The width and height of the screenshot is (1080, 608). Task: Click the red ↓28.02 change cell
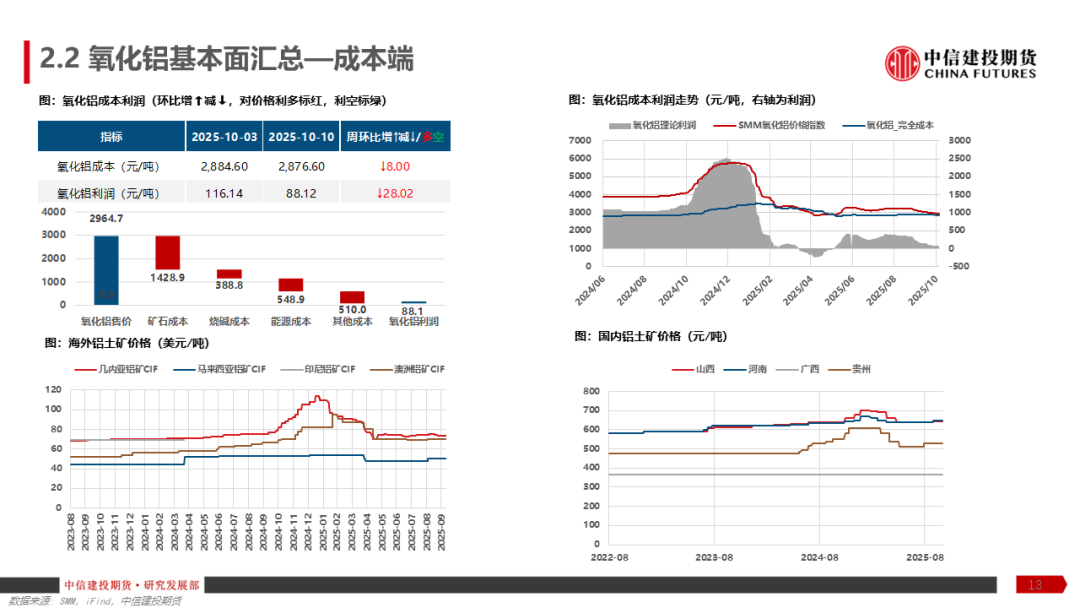[395, 193]
